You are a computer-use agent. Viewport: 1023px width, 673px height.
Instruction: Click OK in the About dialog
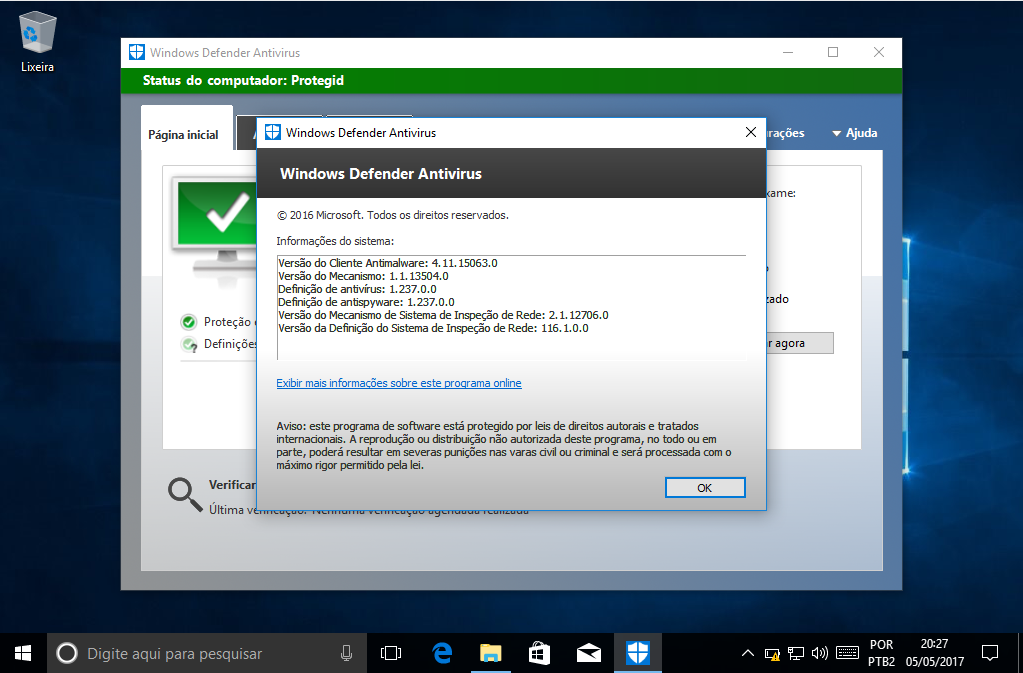coord(705,488)
